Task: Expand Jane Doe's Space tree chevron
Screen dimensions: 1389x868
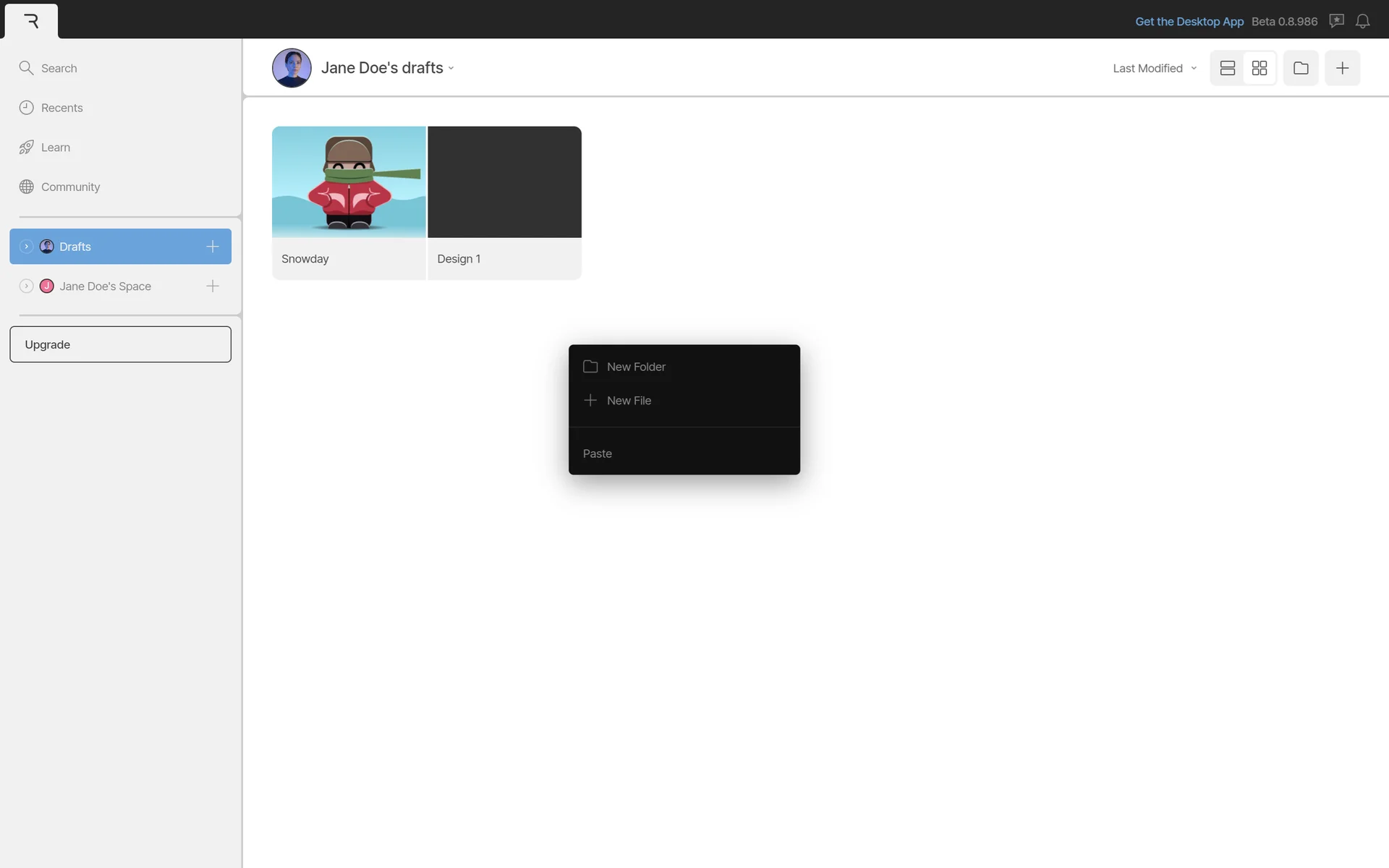Action: pos(26,286)
